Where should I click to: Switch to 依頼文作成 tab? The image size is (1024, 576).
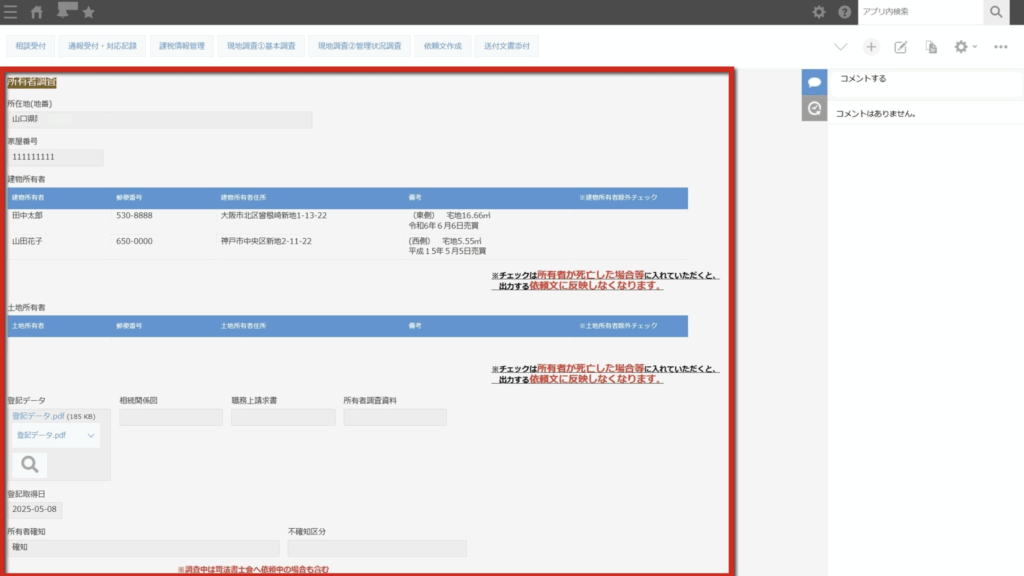click(x=443, y=46)
